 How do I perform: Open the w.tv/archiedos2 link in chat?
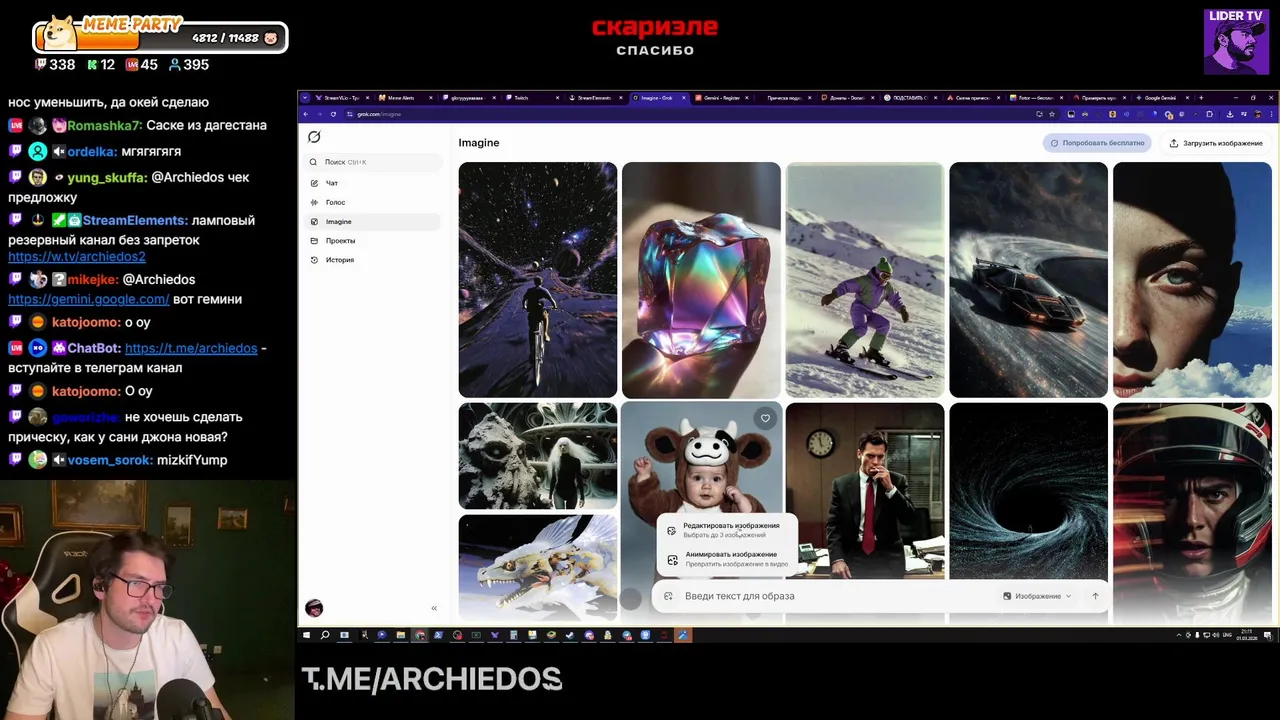coord(77,257)
